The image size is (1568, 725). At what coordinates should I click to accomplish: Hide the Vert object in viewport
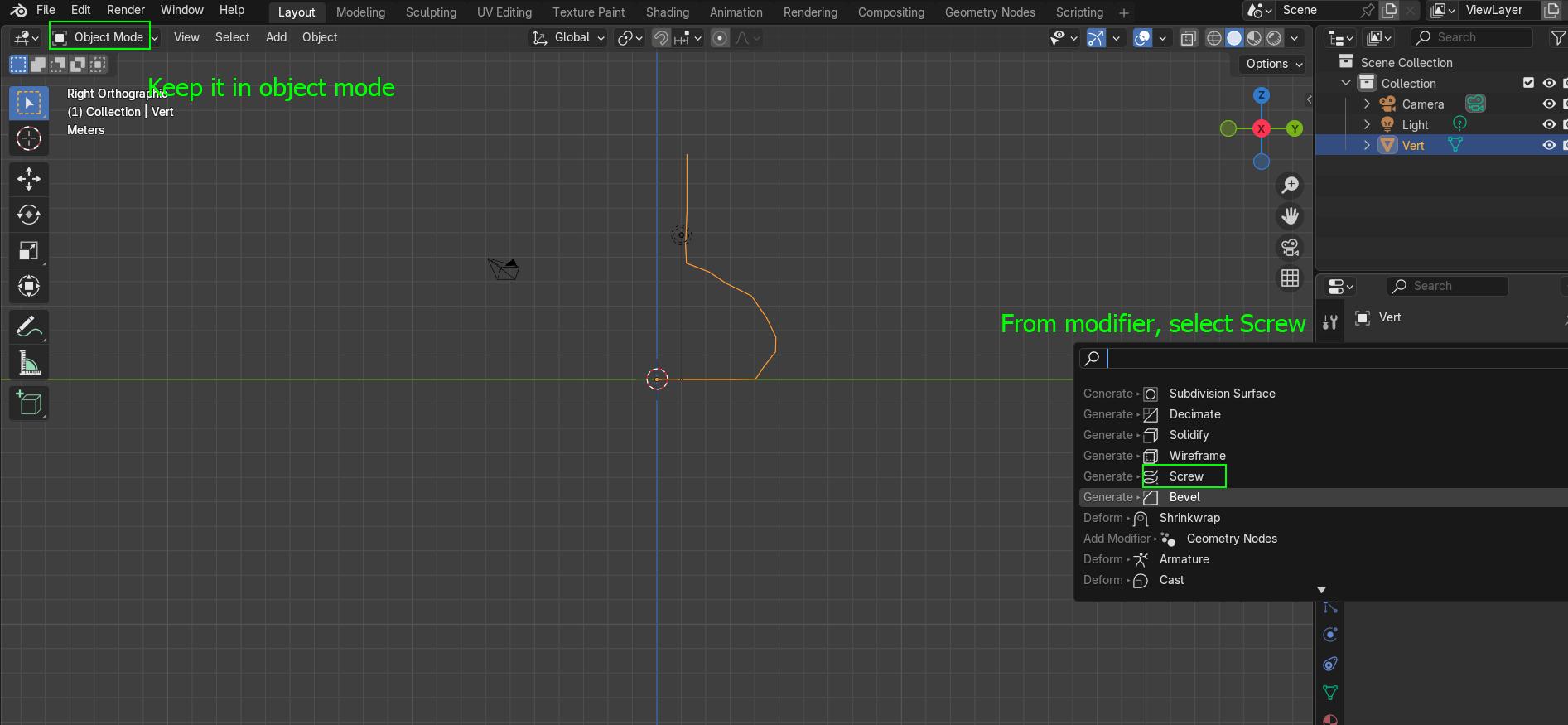[x=1549, y=145]
